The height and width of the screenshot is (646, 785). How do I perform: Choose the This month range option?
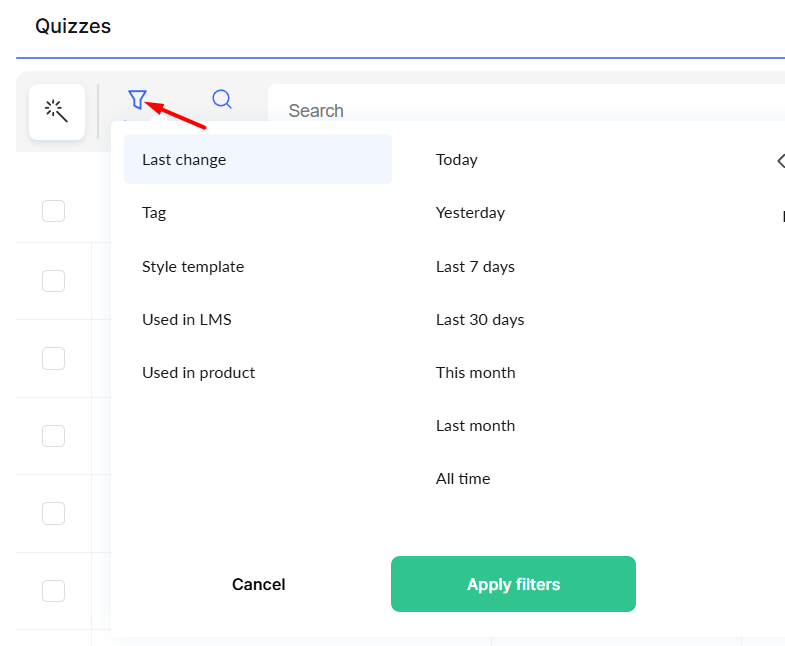click(476, 372)
